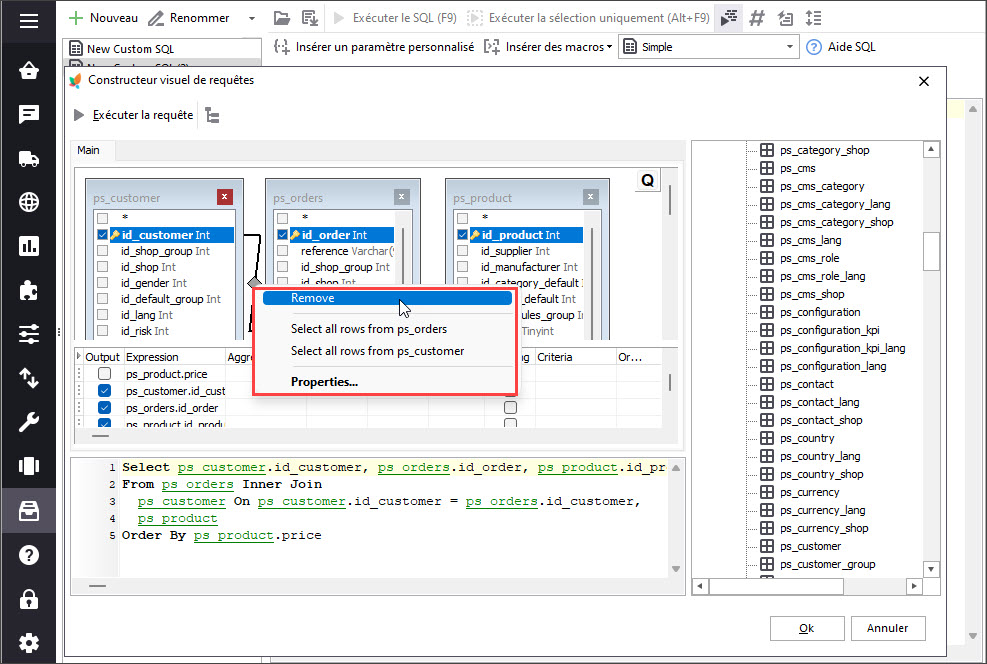Click the toolbar icon right of the hash
Image resolution: width=987 pixels, height=664 pixels.
coord(785,18)
